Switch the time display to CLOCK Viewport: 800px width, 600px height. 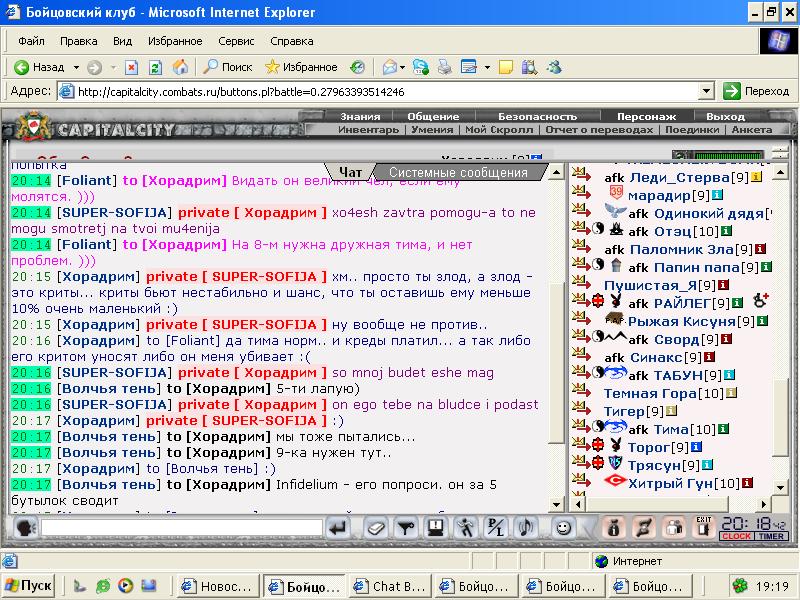click(736, 536)
